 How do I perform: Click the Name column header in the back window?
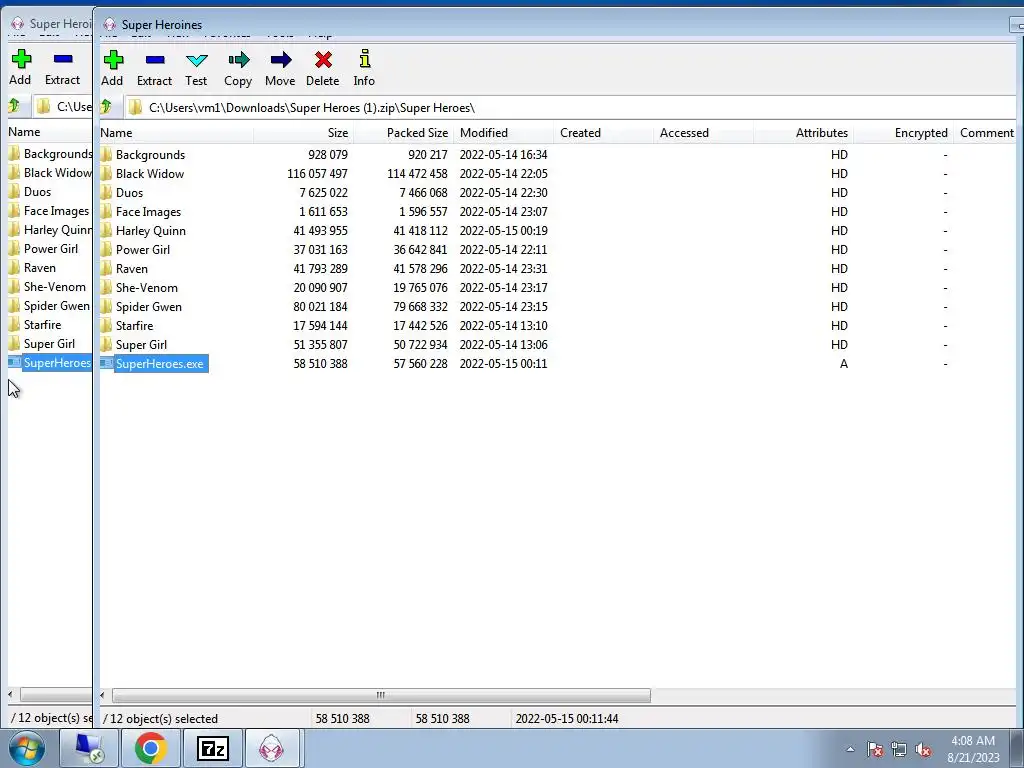[50, 131]
